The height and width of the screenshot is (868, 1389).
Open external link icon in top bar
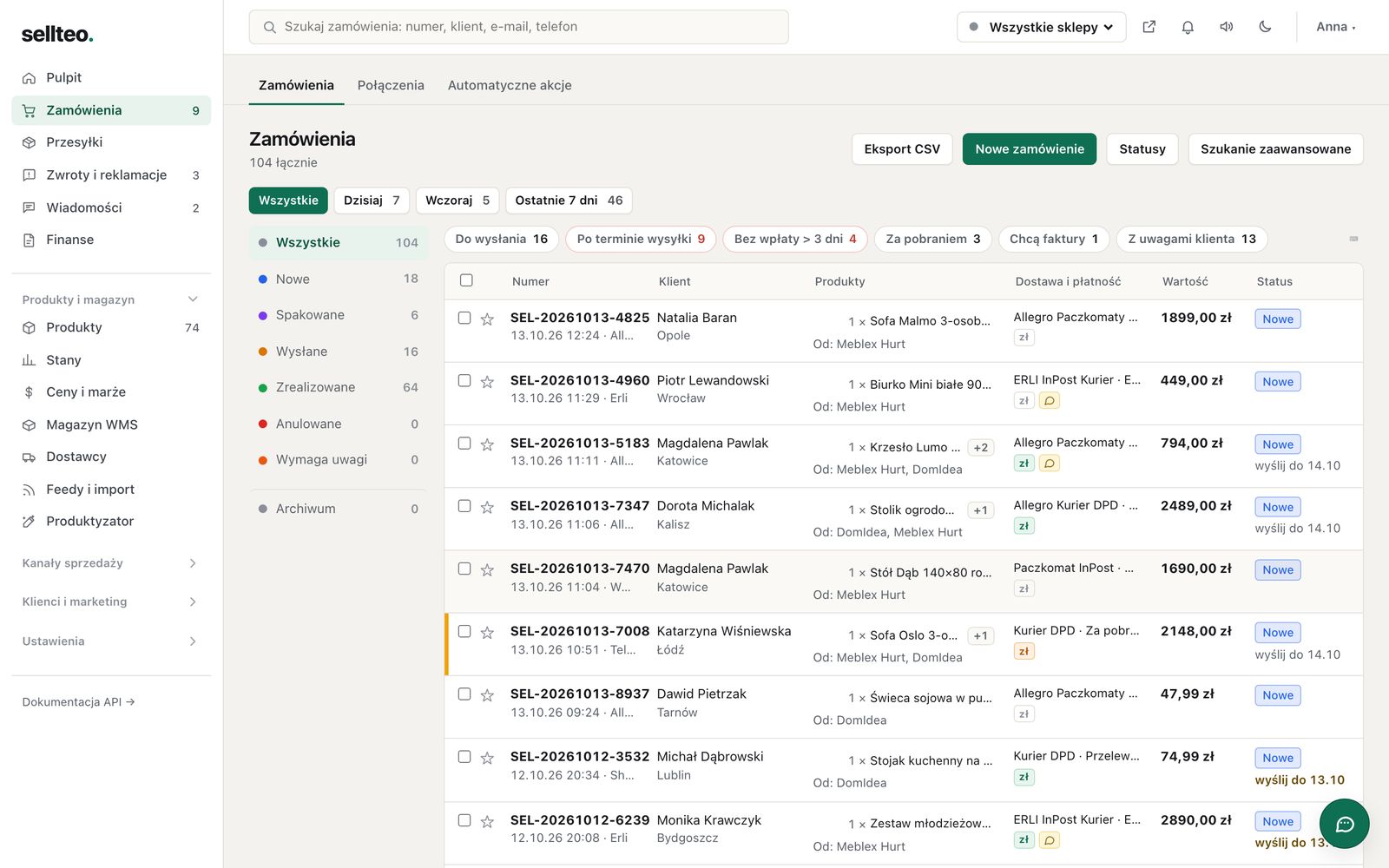(1149, 27)
